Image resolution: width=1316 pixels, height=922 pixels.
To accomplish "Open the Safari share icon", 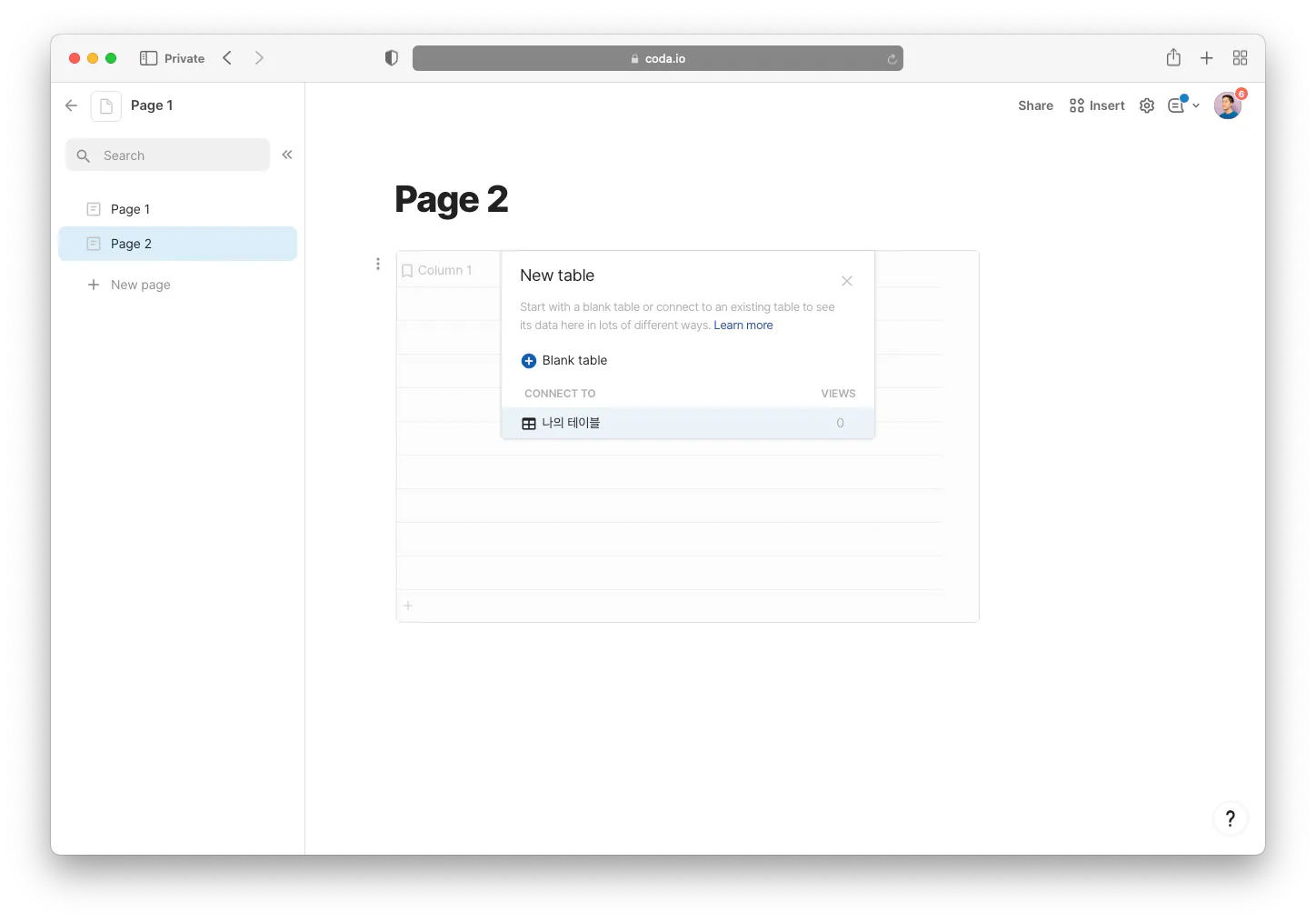I will point(1173,57).
